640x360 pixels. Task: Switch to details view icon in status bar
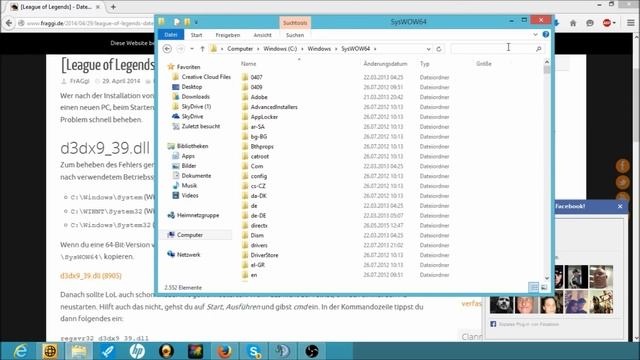(x=533, y=287)
